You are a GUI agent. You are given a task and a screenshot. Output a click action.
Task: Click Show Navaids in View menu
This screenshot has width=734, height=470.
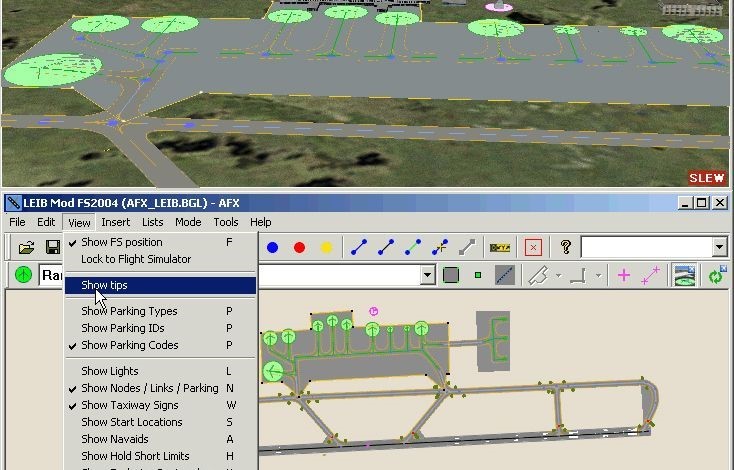click(x=114, y=439)
